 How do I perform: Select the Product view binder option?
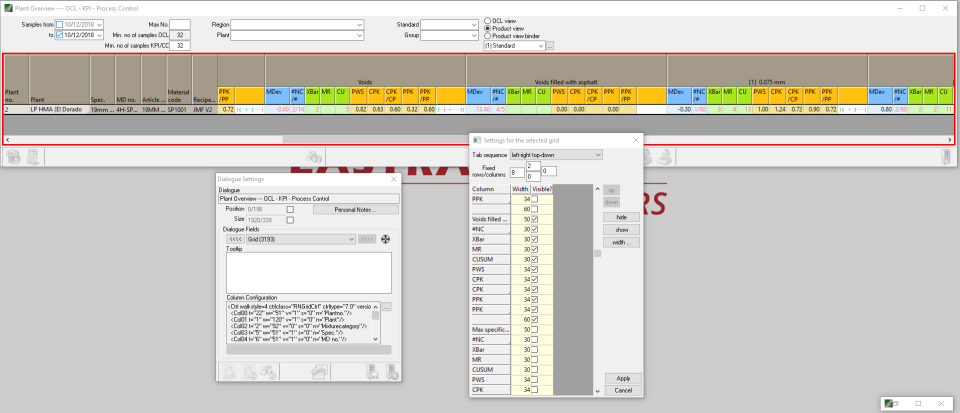[487, 36]
